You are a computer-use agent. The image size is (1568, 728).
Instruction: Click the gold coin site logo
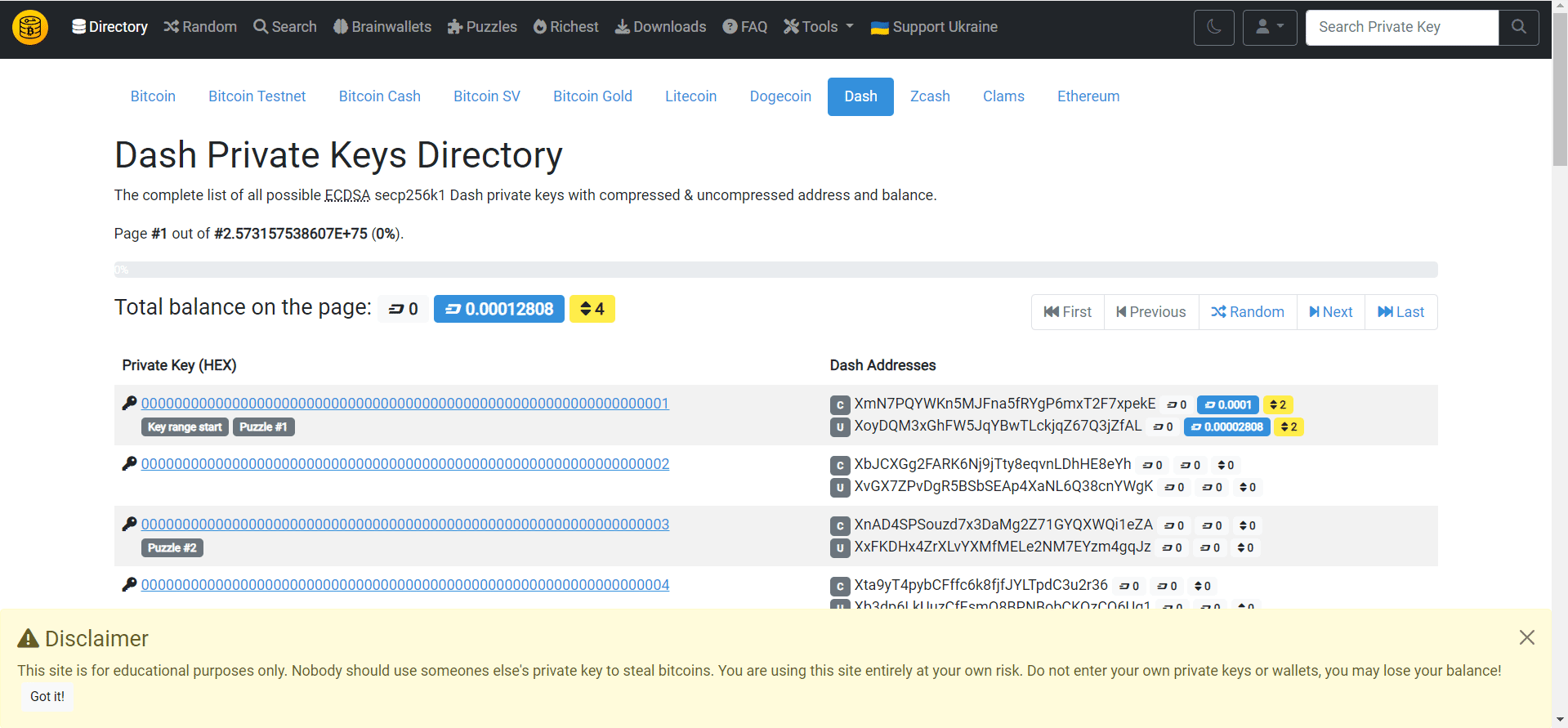(x=30, y=27)
